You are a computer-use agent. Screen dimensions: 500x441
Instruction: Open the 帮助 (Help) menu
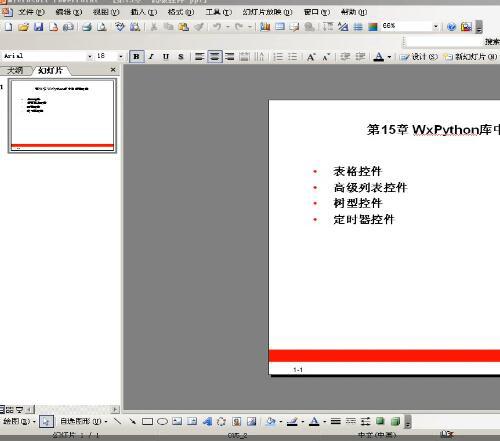pyautogui.click(x=354, y=12)
